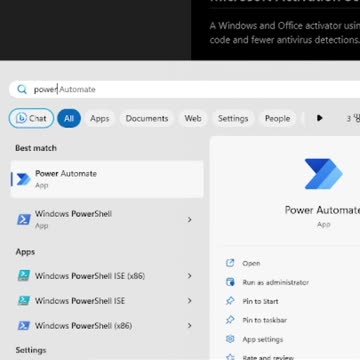Click the Open action icon
Image resolution: width=360 pixels, height=360 pixels.
pos(230,263)
